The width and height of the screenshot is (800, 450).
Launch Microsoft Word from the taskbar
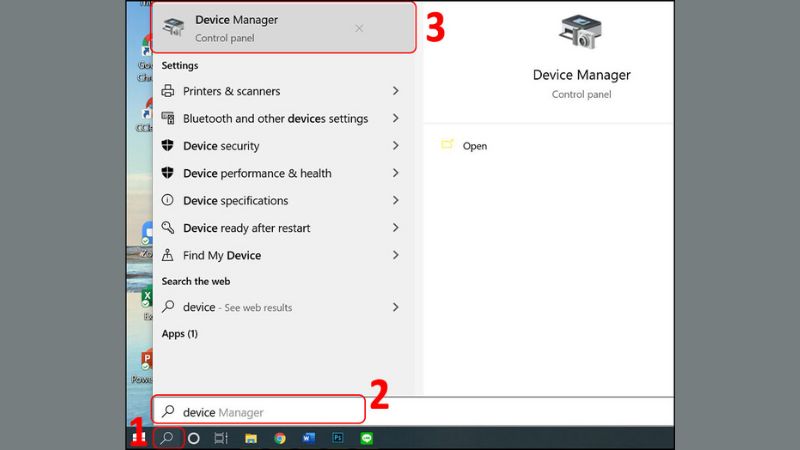point(308,438)
